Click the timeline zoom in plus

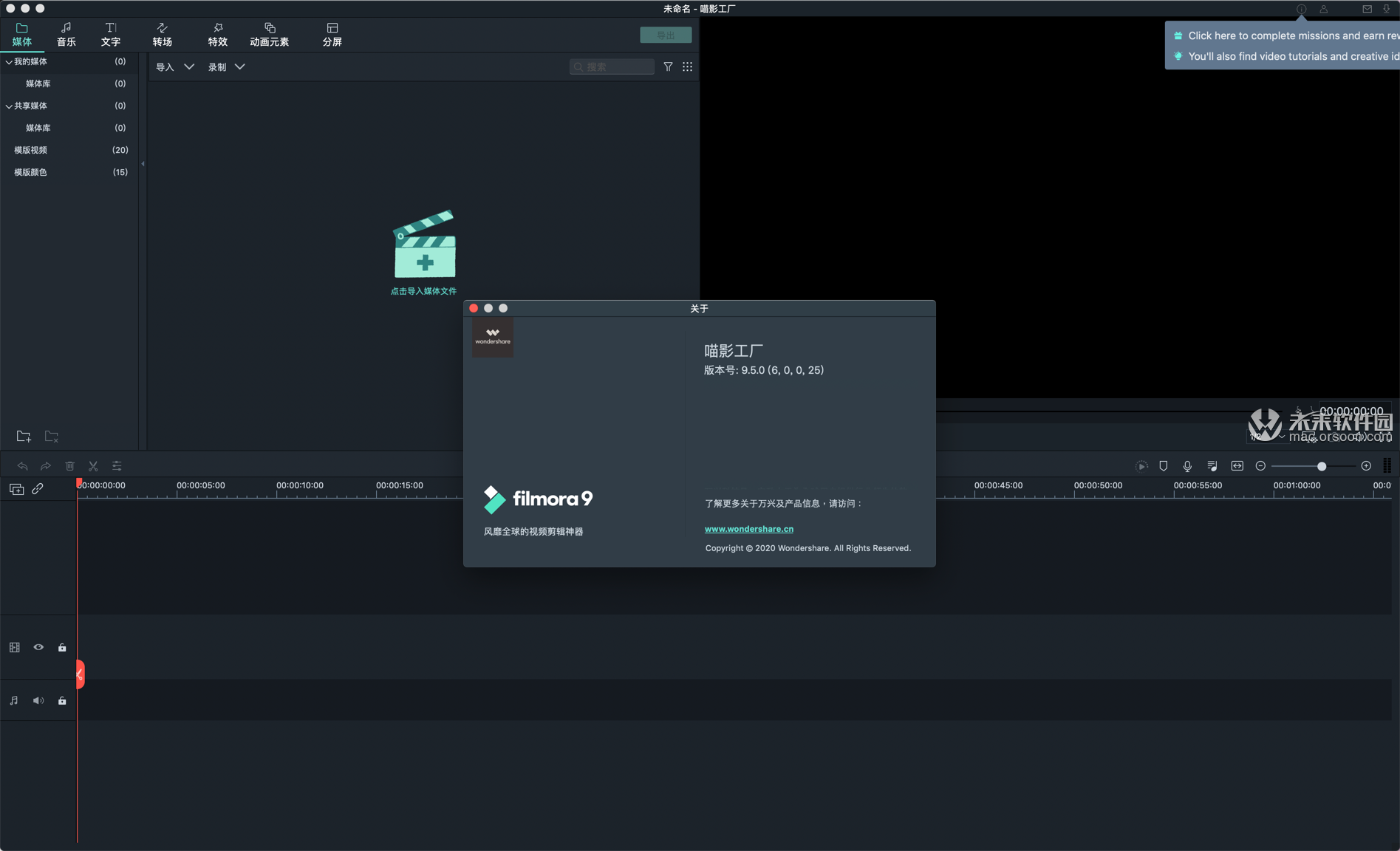[1366, 466]
